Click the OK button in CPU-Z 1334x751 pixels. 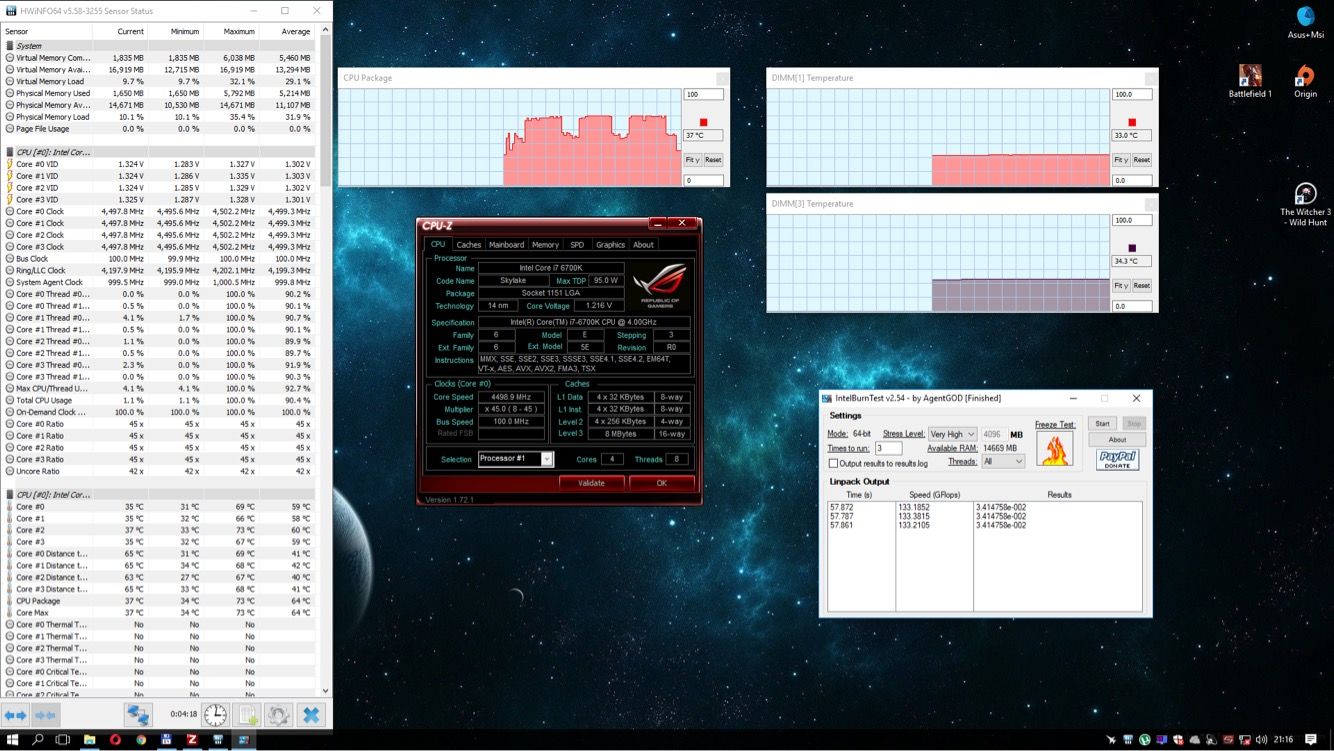point(661,483)
